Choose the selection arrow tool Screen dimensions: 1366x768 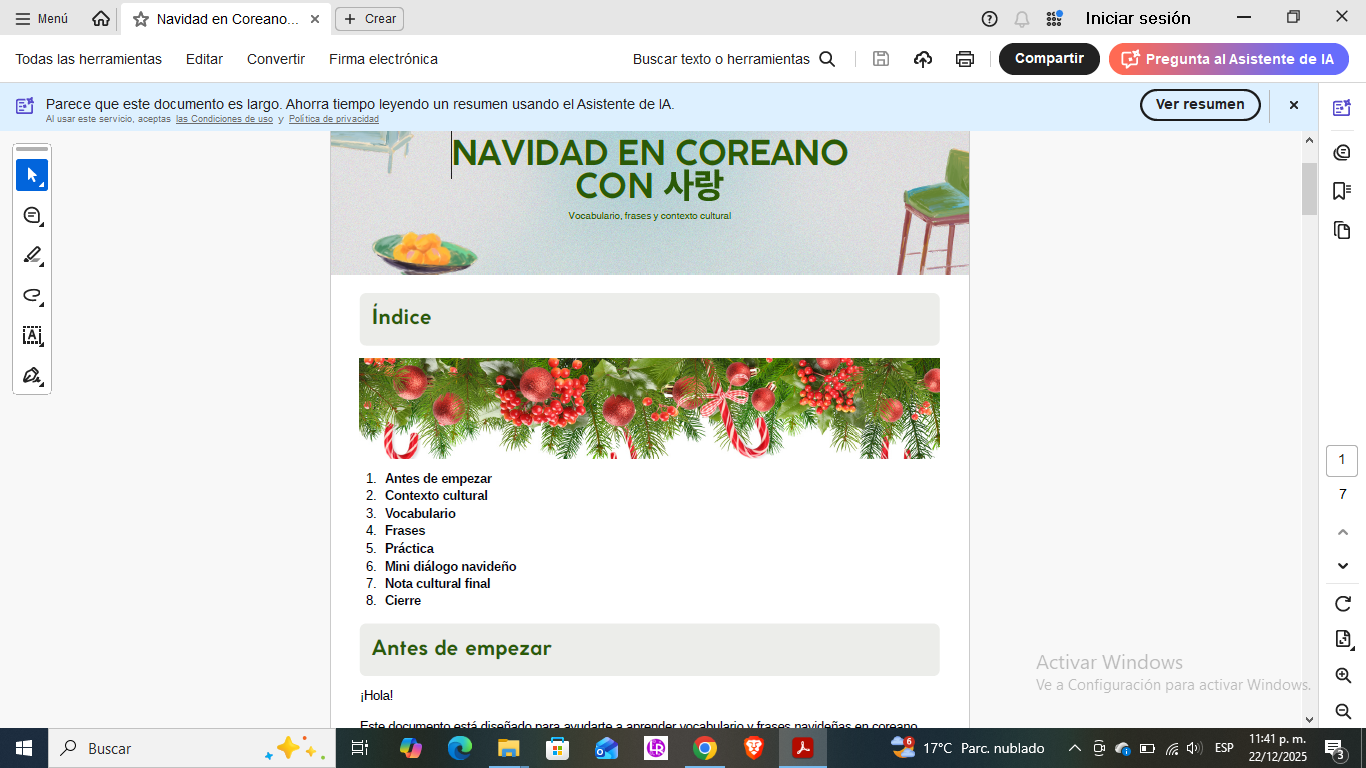coord(32,175)
